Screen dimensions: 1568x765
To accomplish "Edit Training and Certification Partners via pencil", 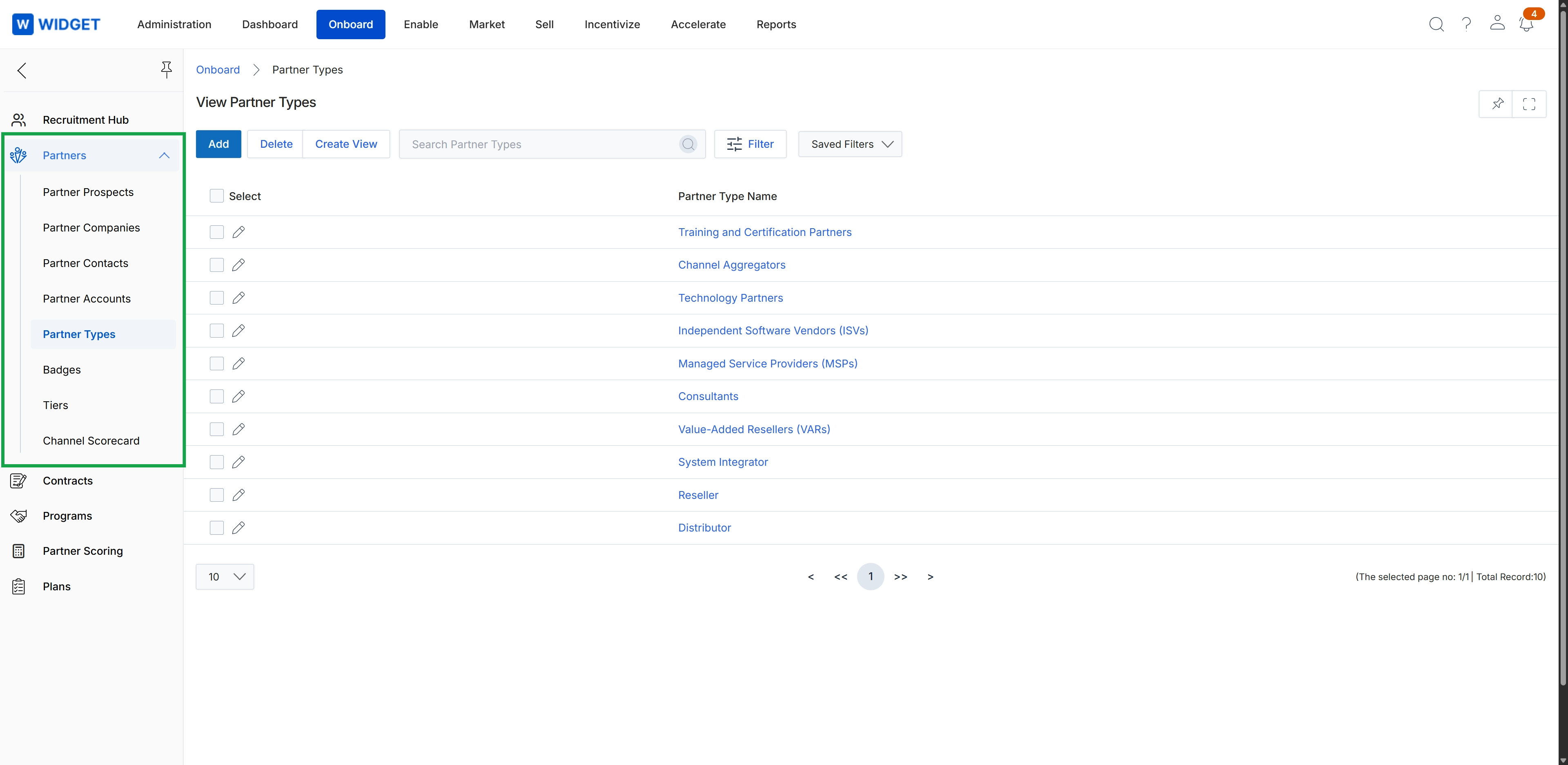I will coord(238,232).
